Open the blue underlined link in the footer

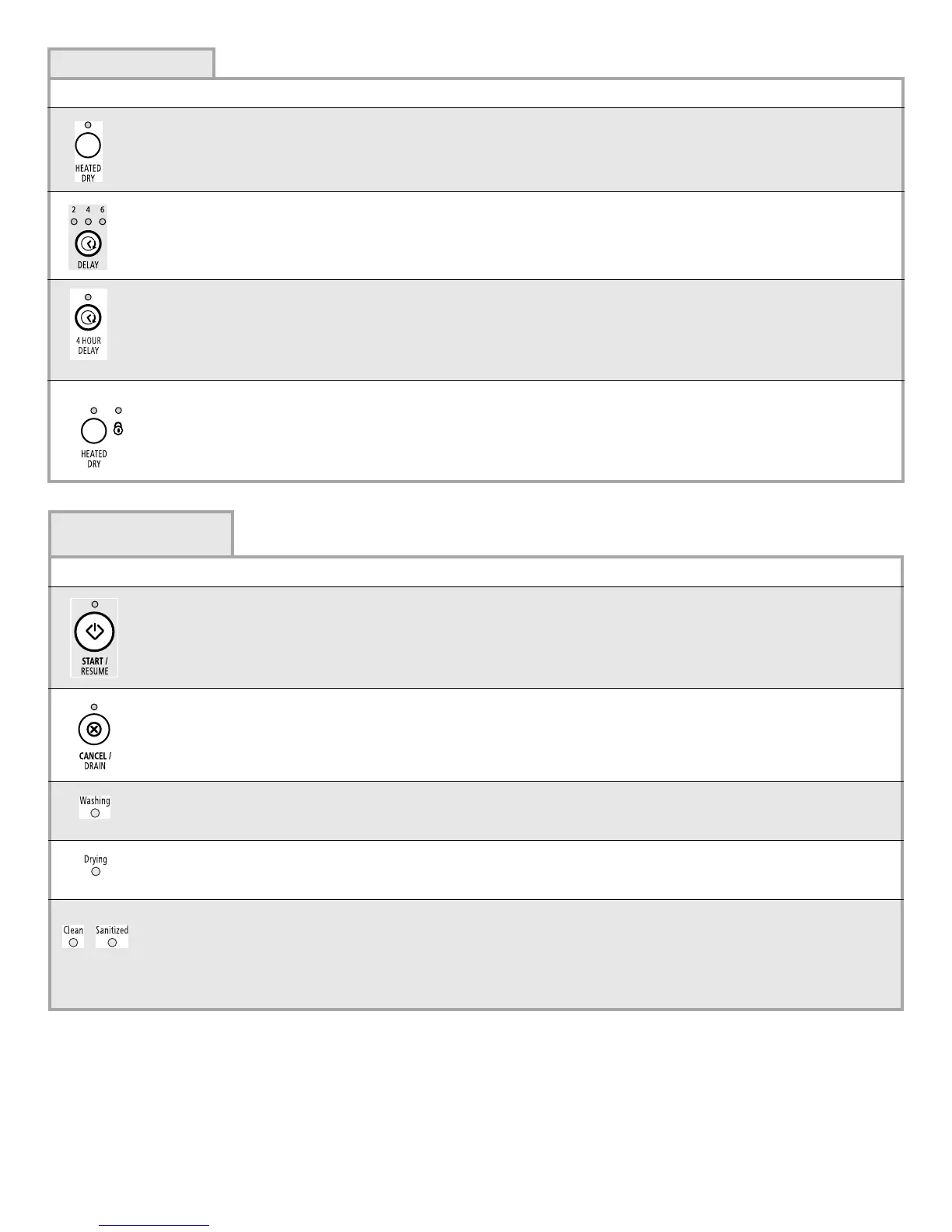154,1225
